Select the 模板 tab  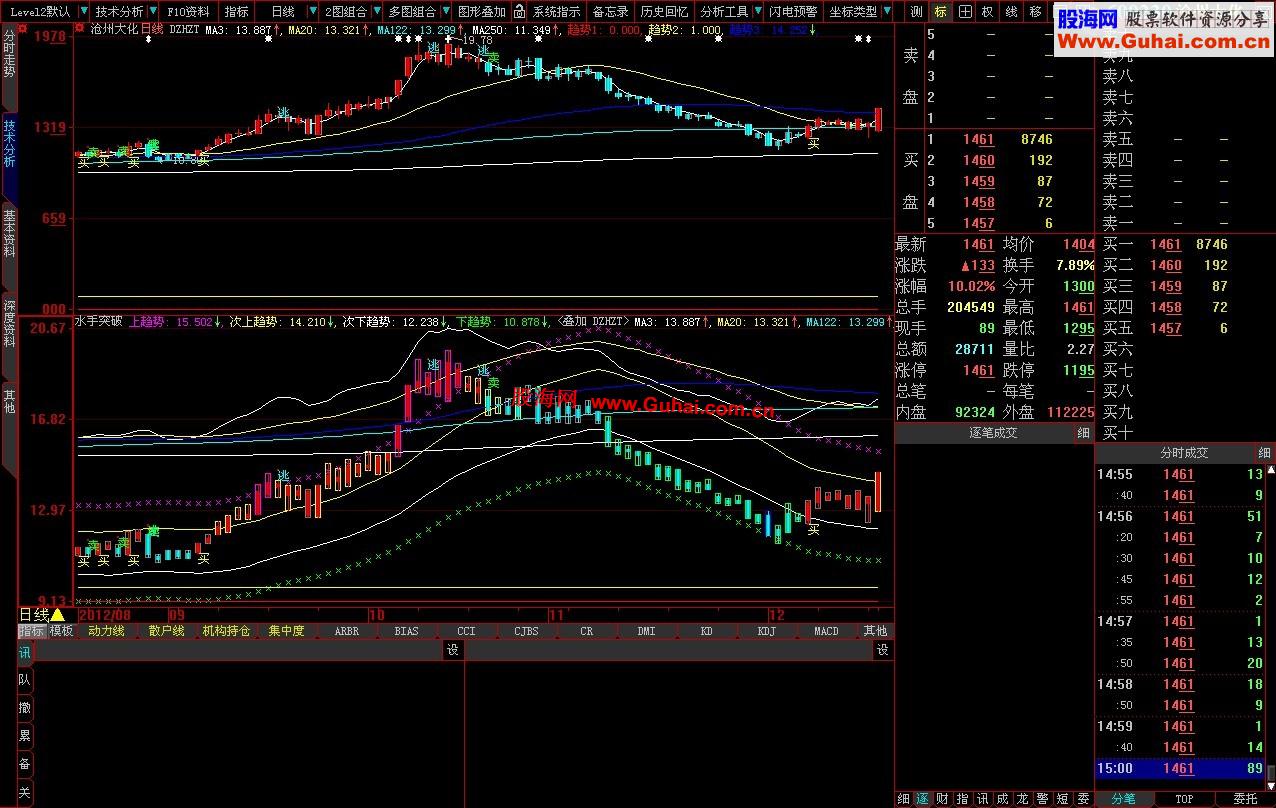coord(62,631)
